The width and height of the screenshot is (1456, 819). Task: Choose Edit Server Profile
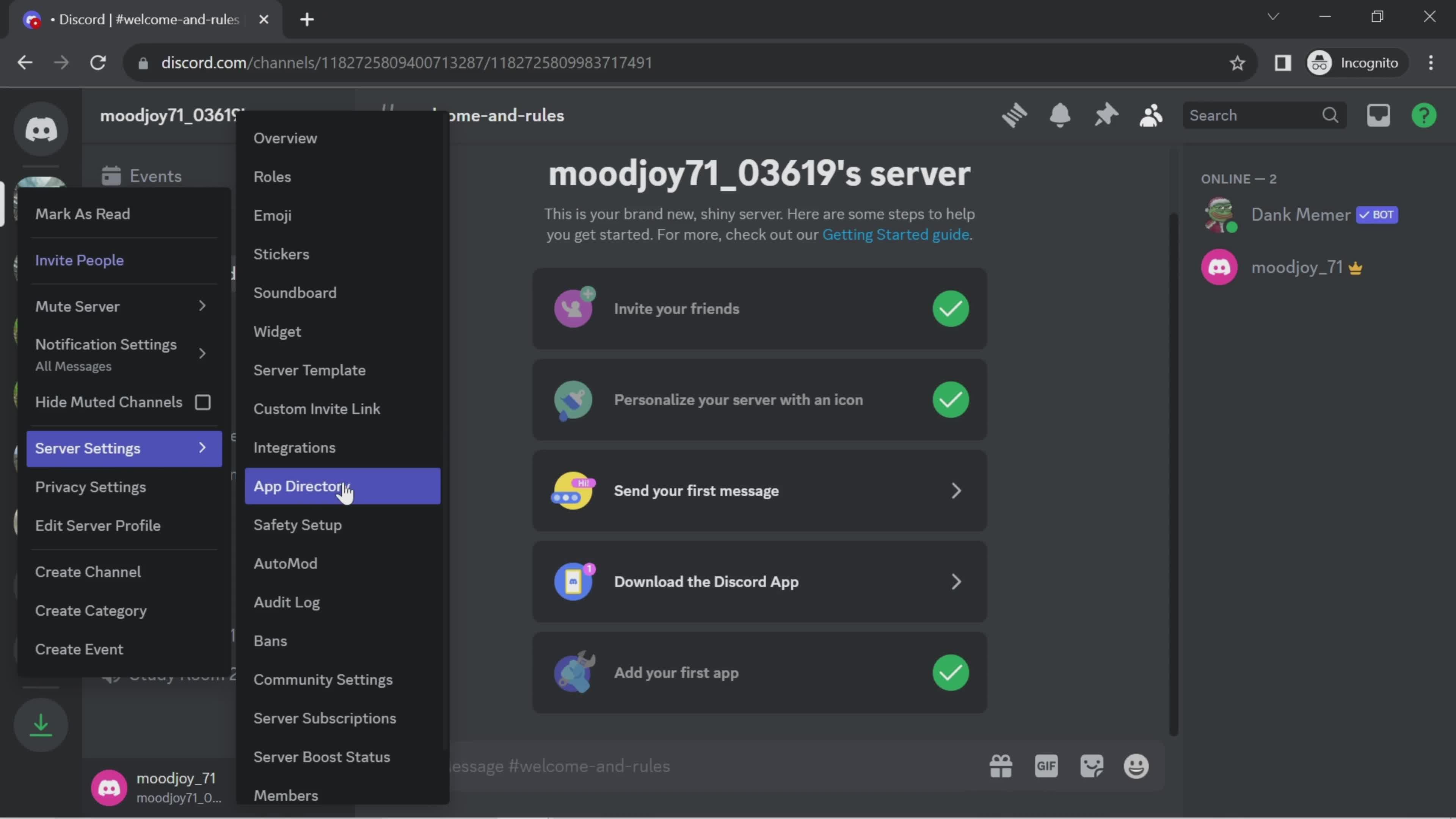pyautogui.click(x=124, y=525)
